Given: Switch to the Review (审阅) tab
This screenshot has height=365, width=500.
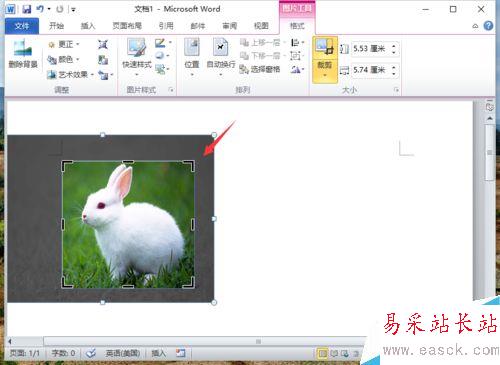Looking at the screenshot, I should pyautogui.click(x=230, y=26).
